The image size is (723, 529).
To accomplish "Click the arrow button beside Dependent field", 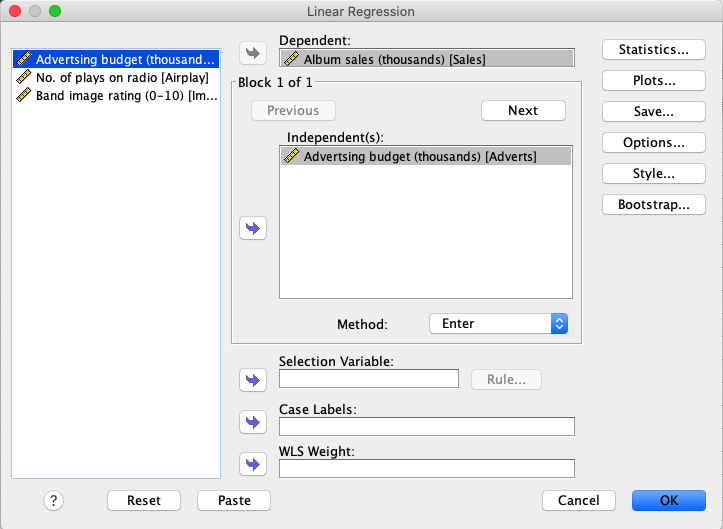I will pos(253,53).
